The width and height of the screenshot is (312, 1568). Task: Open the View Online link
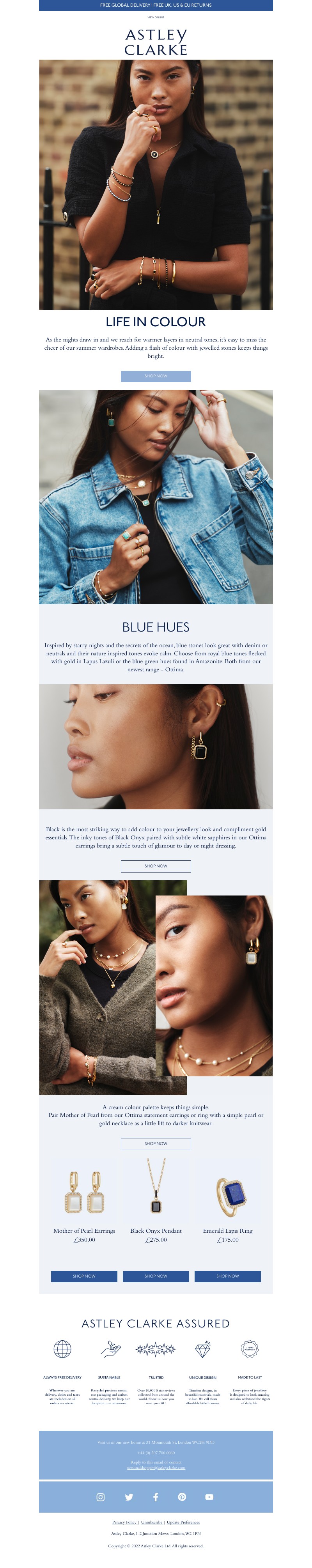pyautogui.click(x=156, y=18)
